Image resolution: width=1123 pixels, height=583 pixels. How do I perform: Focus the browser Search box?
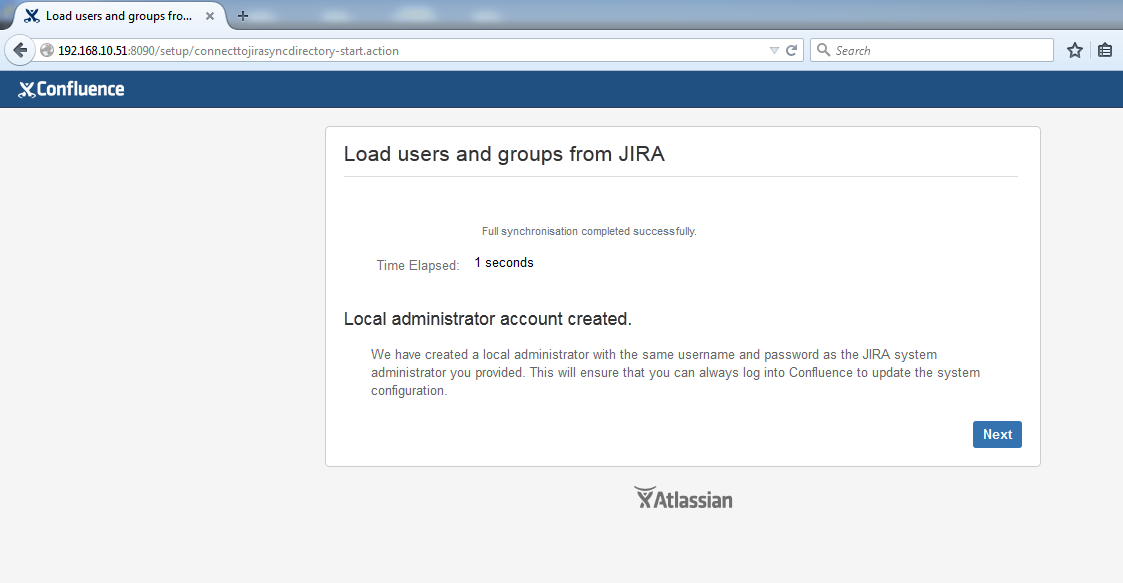[932, 50]
